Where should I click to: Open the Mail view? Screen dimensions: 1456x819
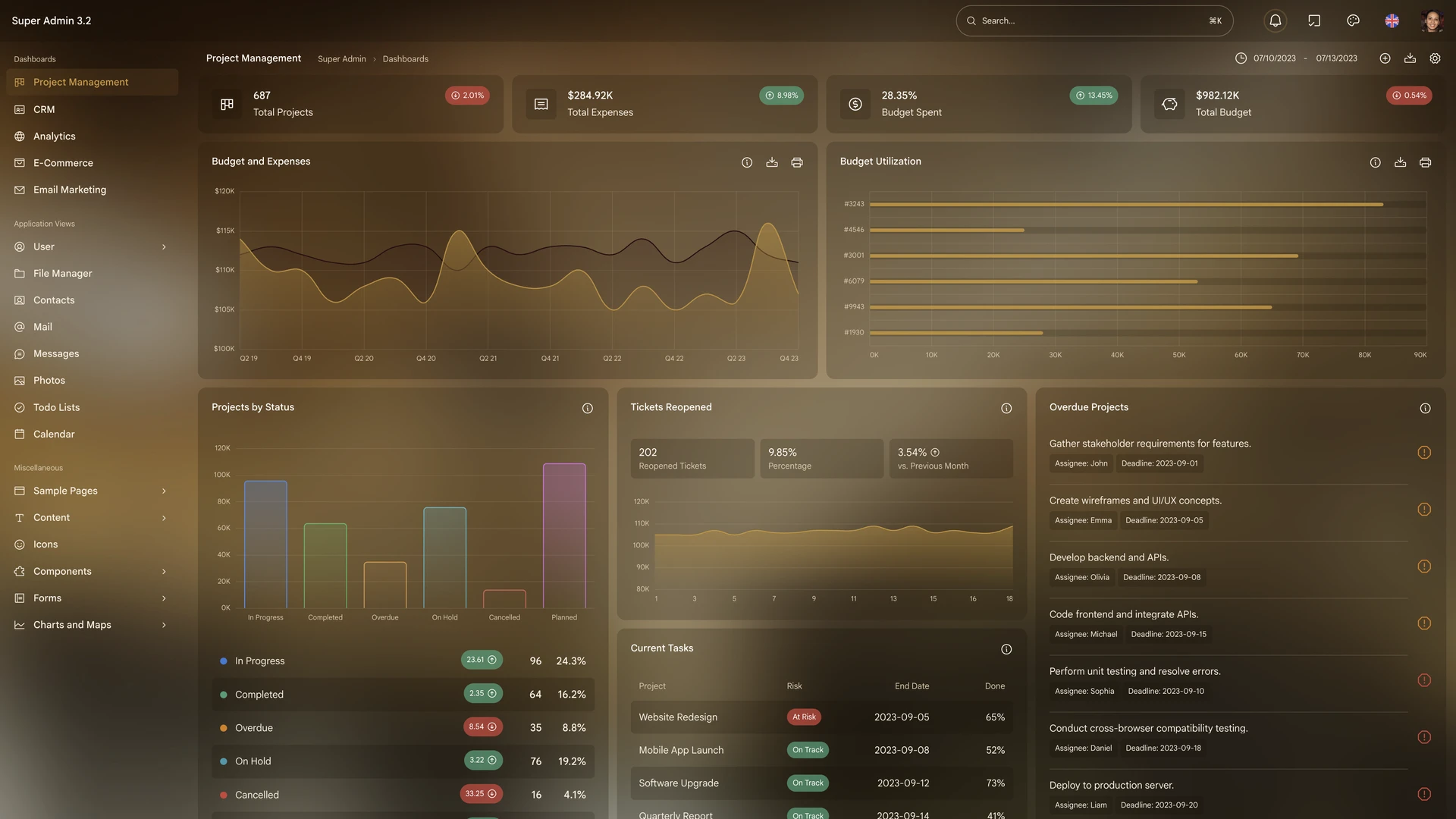coord(92,327)
